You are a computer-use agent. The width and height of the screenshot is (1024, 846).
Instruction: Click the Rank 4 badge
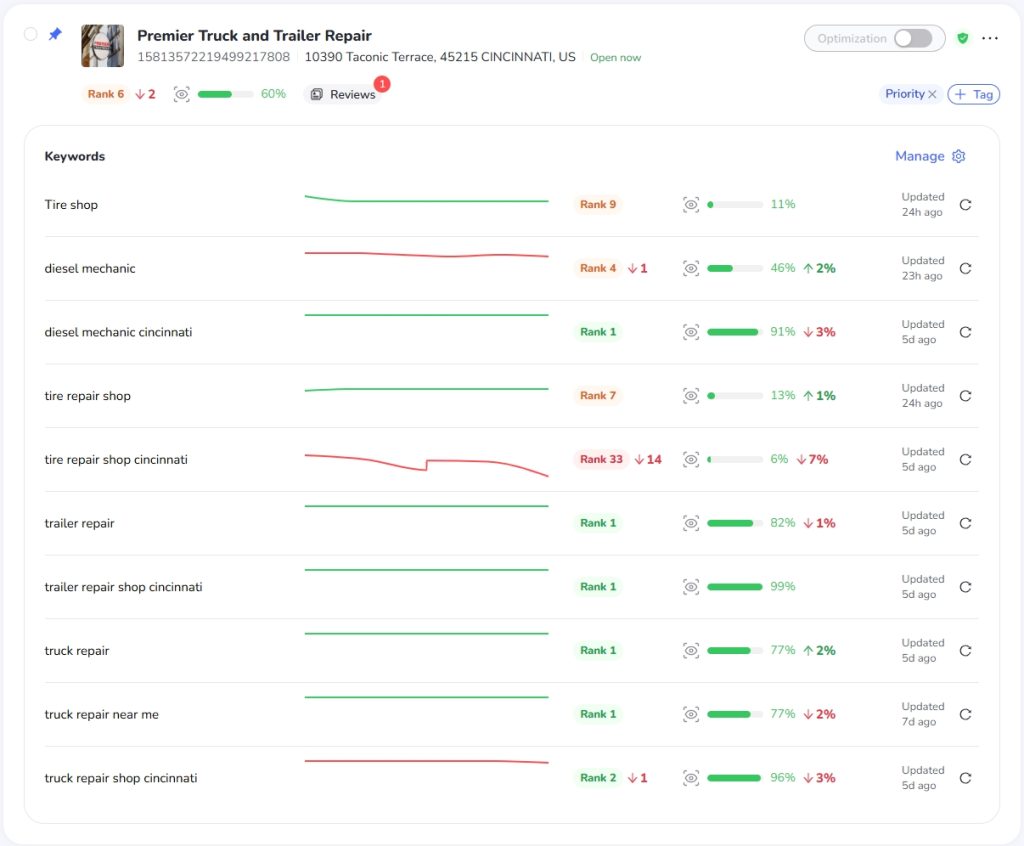tap(598, 268)
